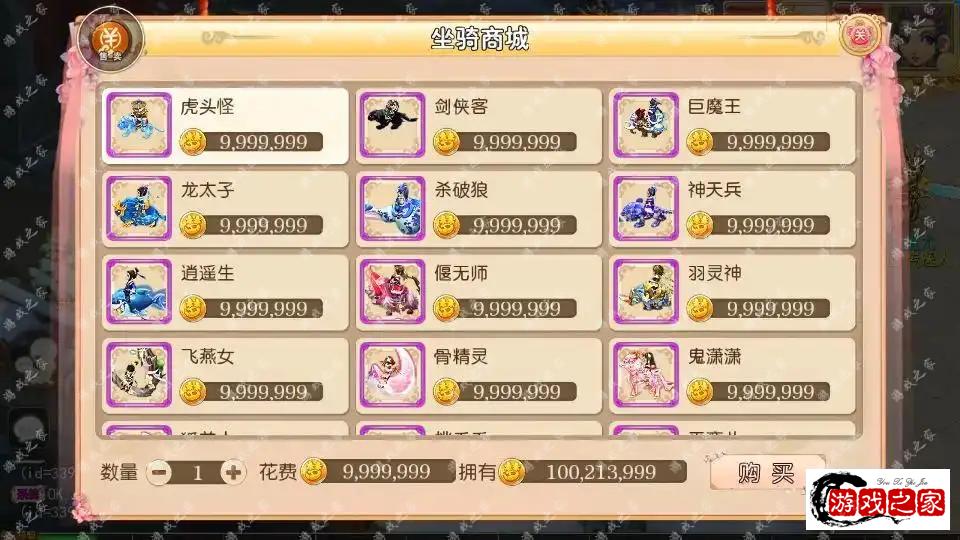Select the 剑侠客 black panther mount icon
The width and height of the screenshot is (960, 540).
[392, 125]
